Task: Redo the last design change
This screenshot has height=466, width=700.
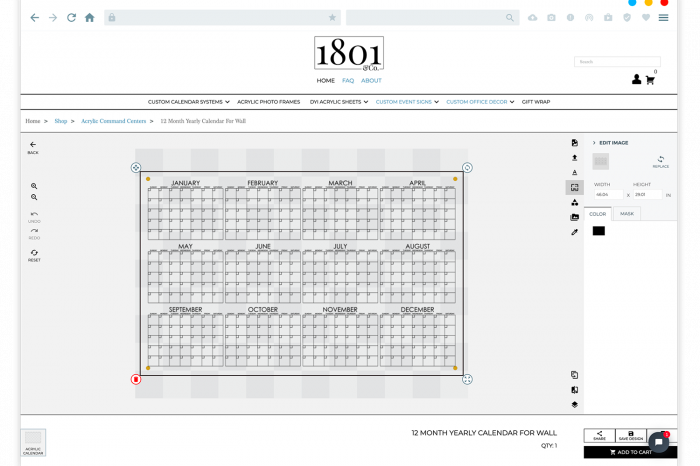Action: click(34, 233)
